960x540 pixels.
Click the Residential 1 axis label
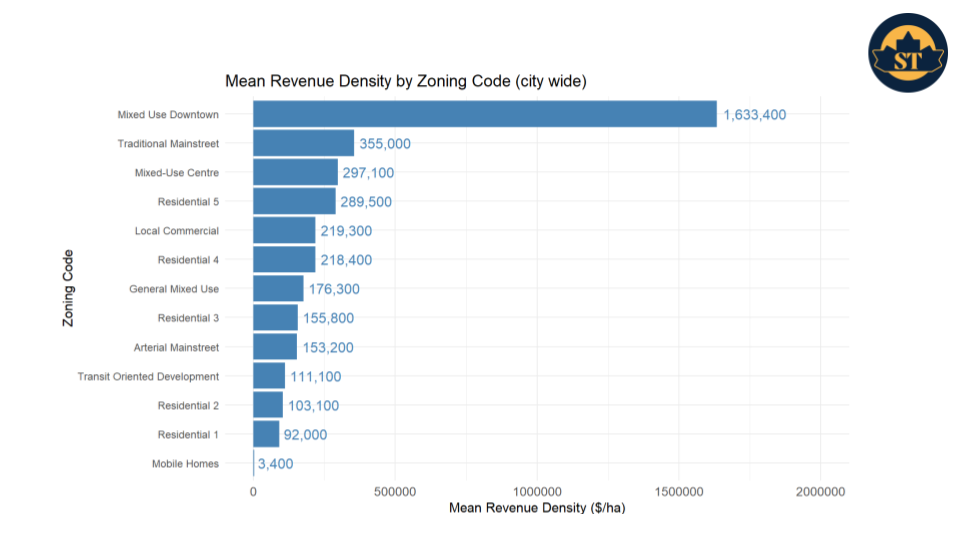pos(188,434)
